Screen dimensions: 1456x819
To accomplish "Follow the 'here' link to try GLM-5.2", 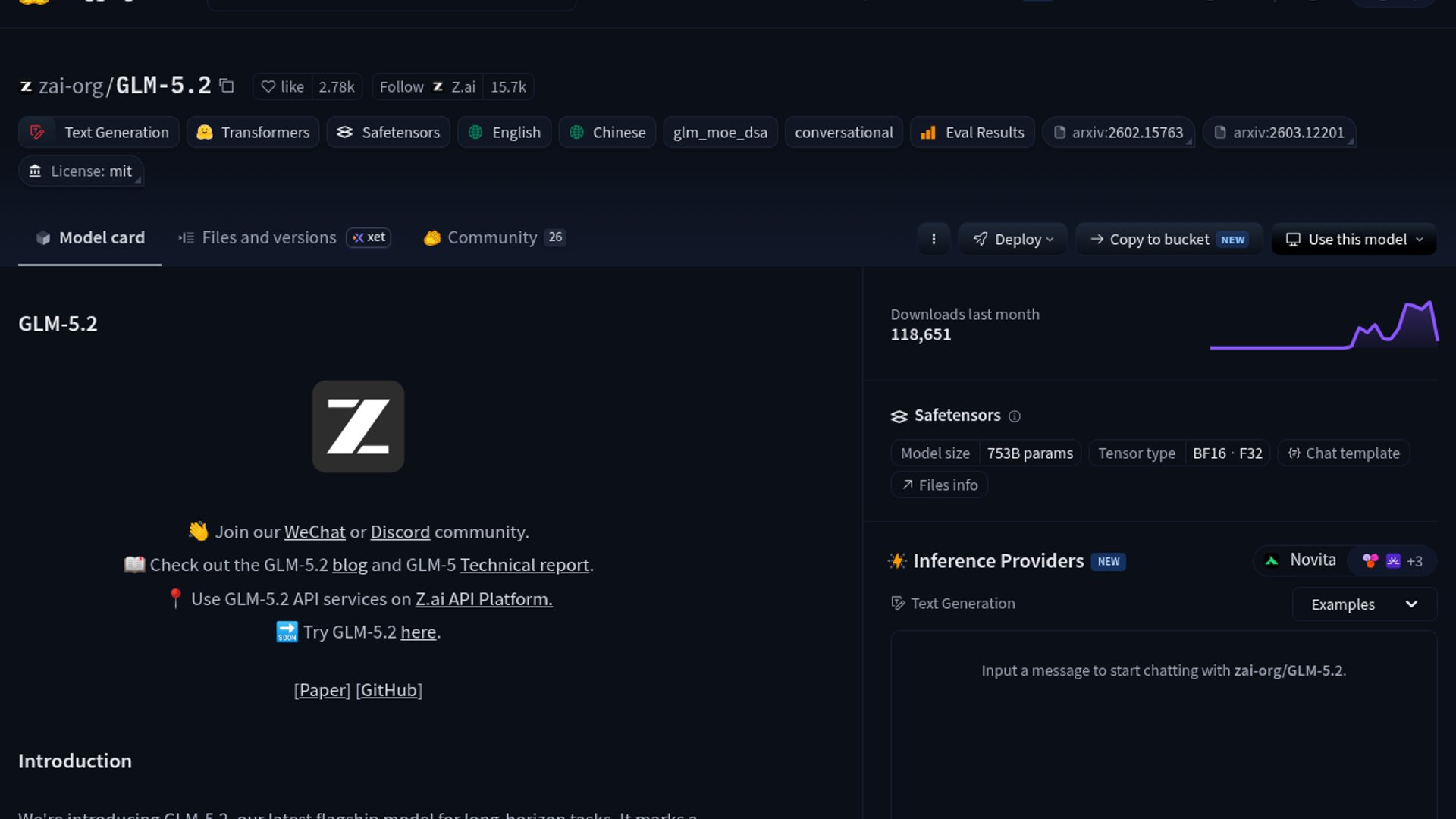I will 419,632.
